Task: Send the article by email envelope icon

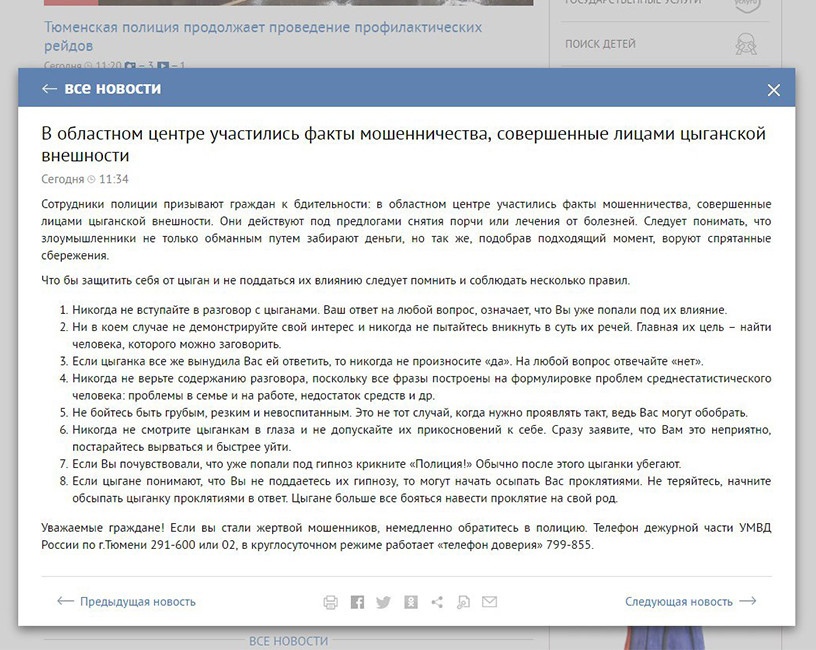Action: click(489, 601)
